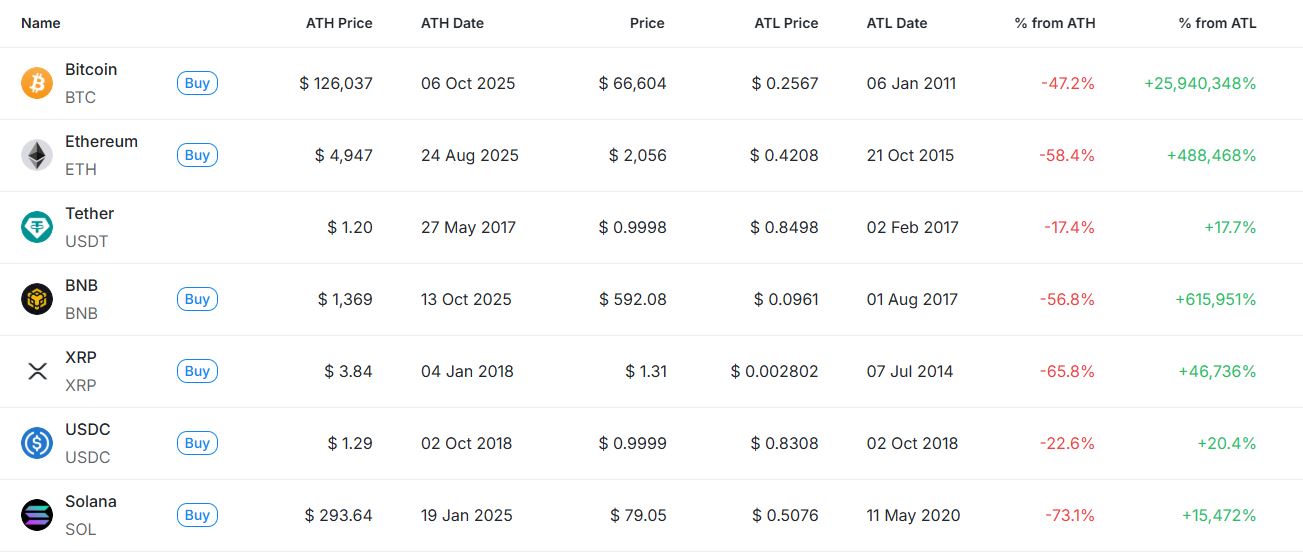Click the BNB coin icon

37,299
